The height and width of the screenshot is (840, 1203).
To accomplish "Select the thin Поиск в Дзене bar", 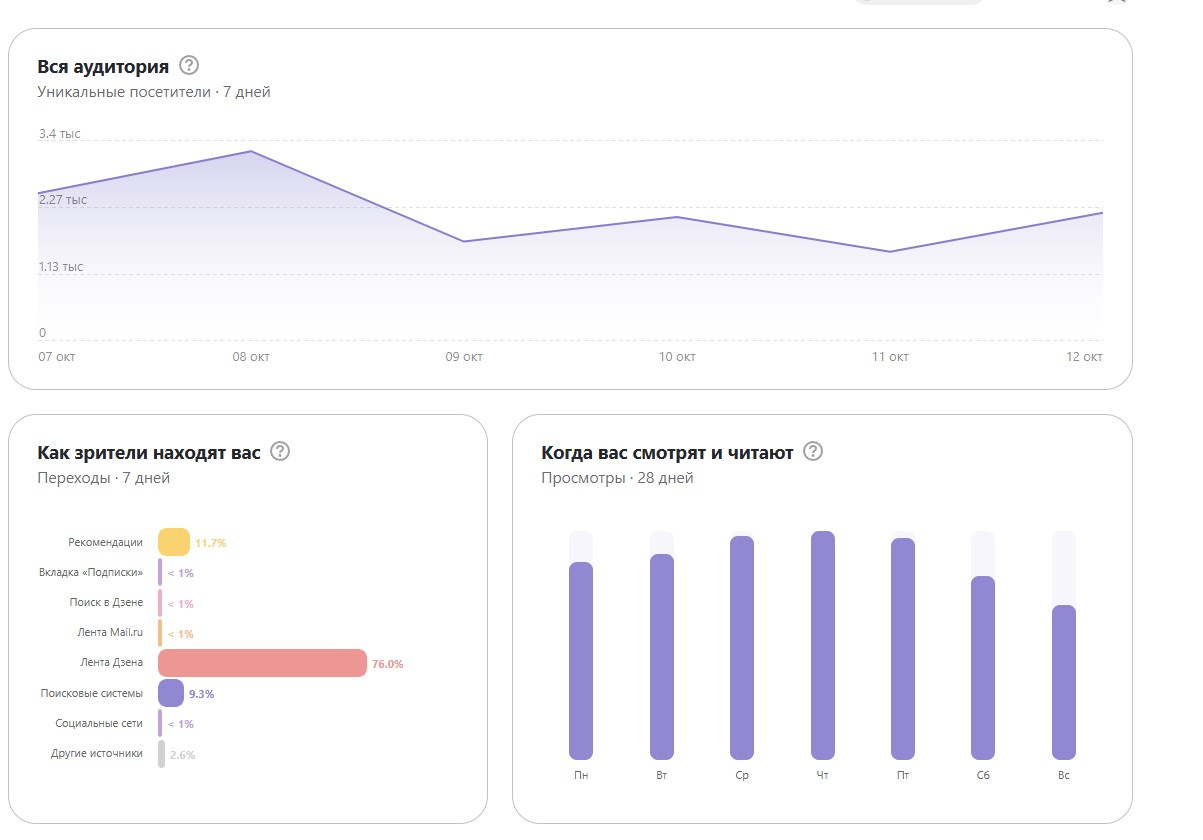I will [160, 603].
